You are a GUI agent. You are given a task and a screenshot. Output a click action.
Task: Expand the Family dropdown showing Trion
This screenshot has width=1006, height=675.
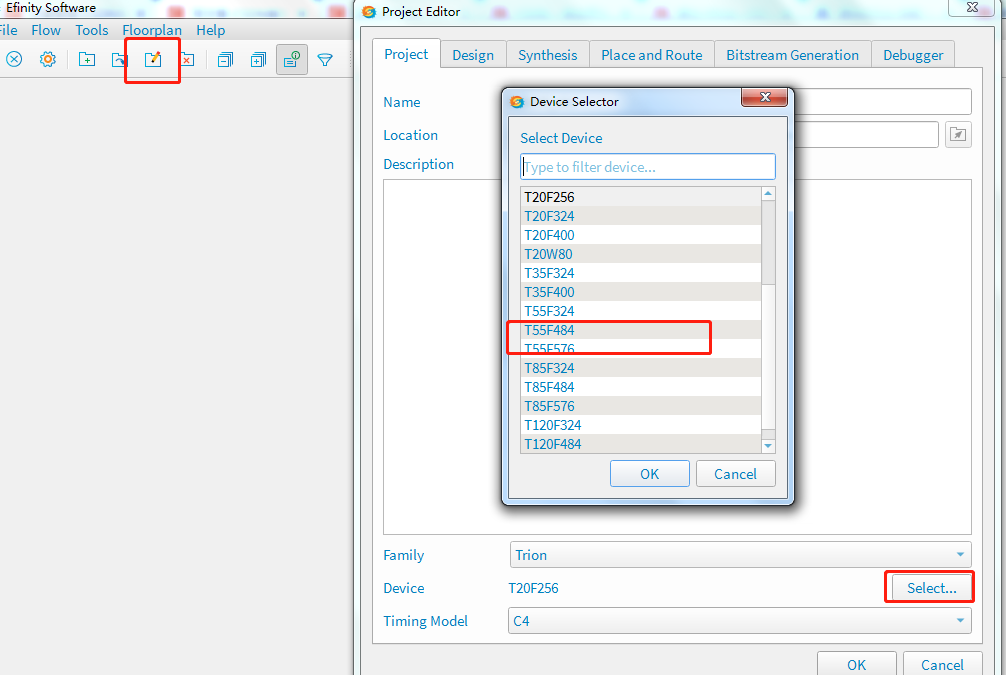click(x=740, y=555)
